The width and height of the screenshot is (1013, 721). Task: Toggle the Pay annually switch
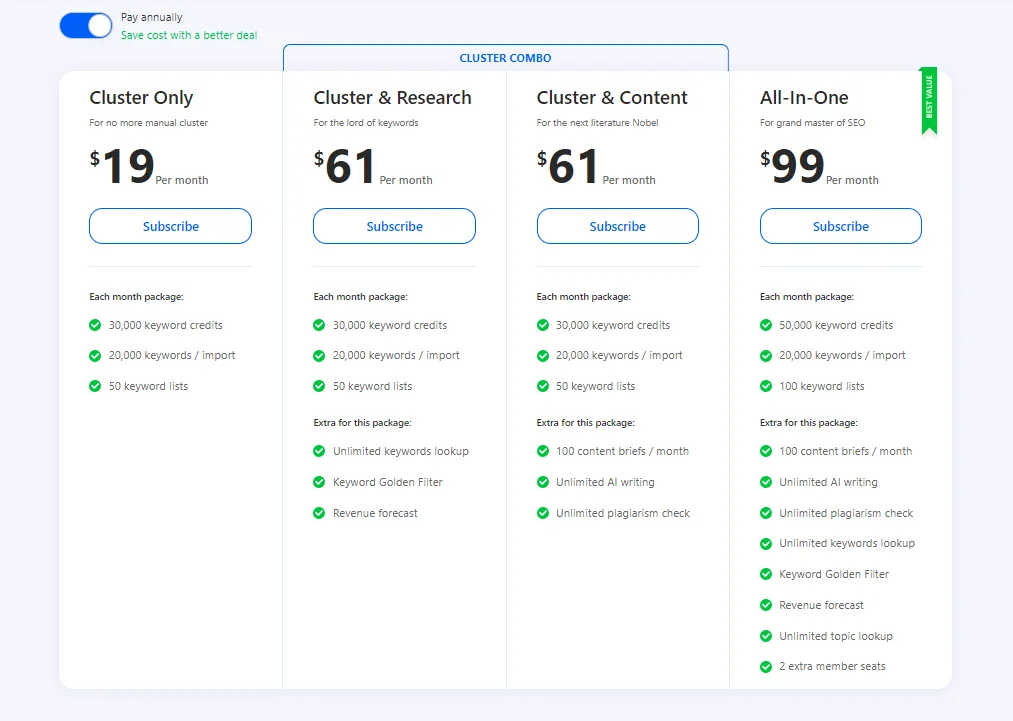pyautogui.click(x=85, y=26)
